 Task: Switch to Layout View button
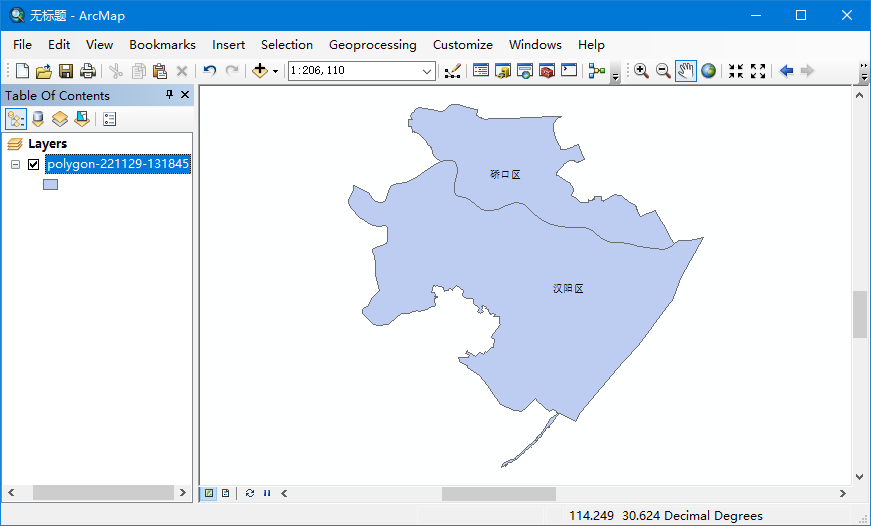pos(226,493)
